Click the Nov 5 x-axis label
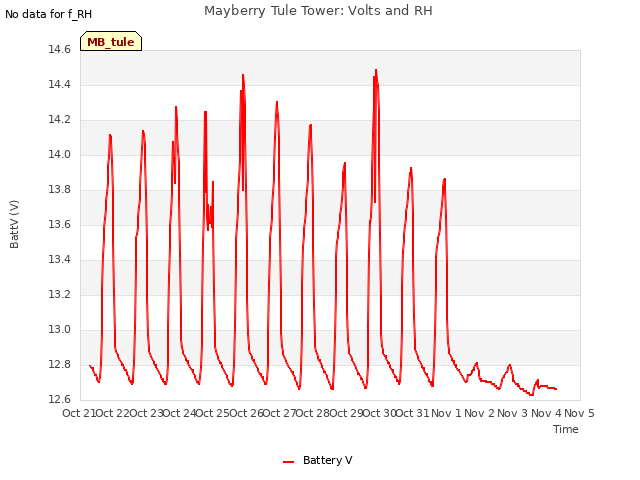The height and width of the screenshot is (480, 640). click(x=579, y=413)
